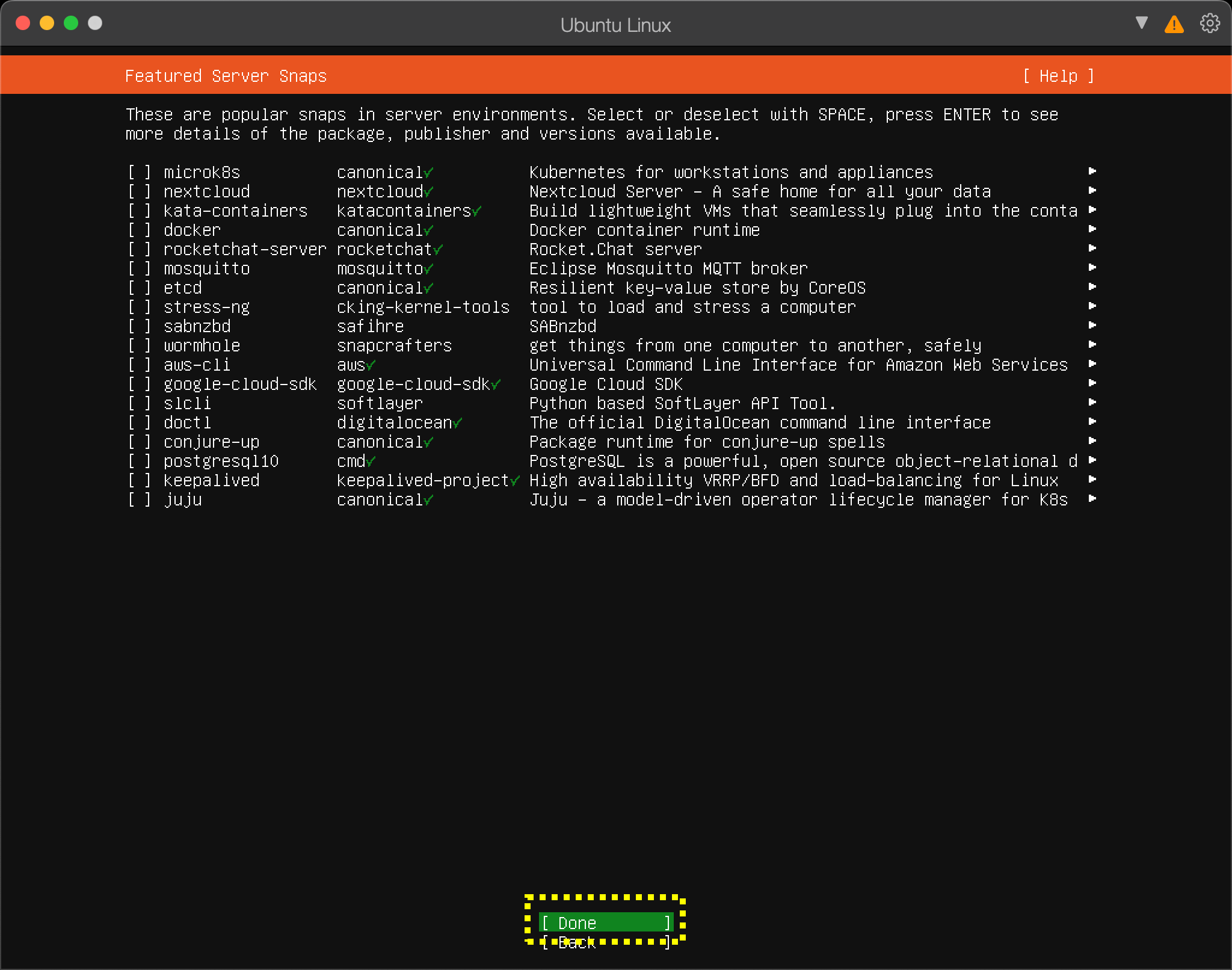Expand details arrow for Google Cloud SDK row

coord(1092,383)
